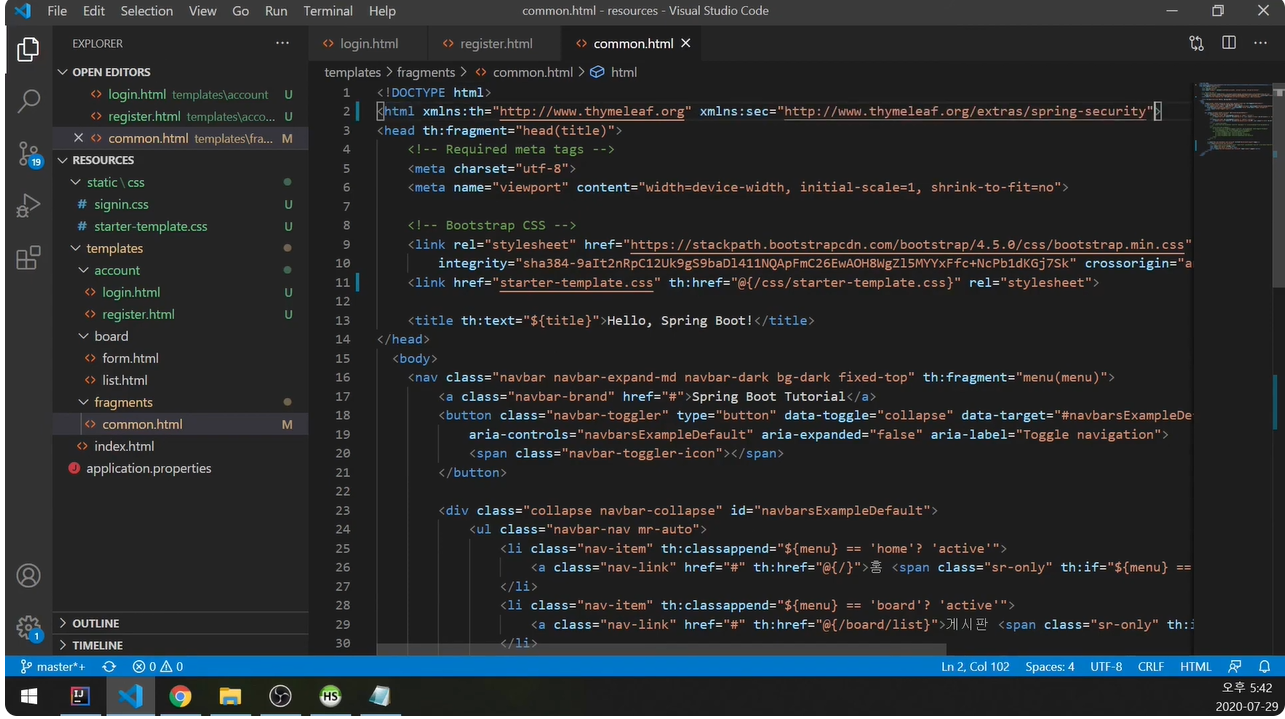Click the HS application taskbar icon
This screenshot has height=719, width=1285.
(330, 696)
